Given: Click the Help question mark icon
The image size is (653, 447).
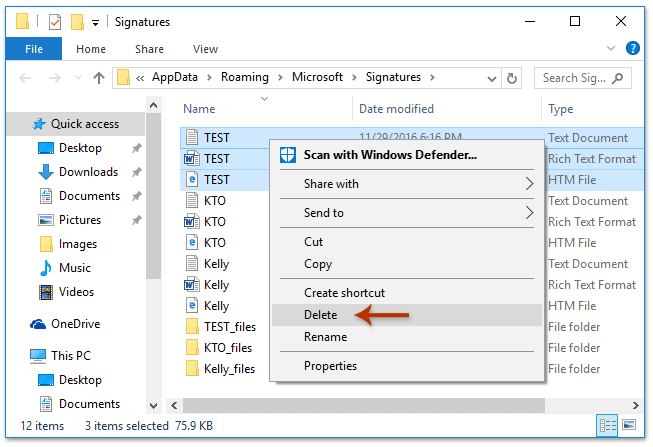Looking at the screenshot, I should [x=632, y=48].
